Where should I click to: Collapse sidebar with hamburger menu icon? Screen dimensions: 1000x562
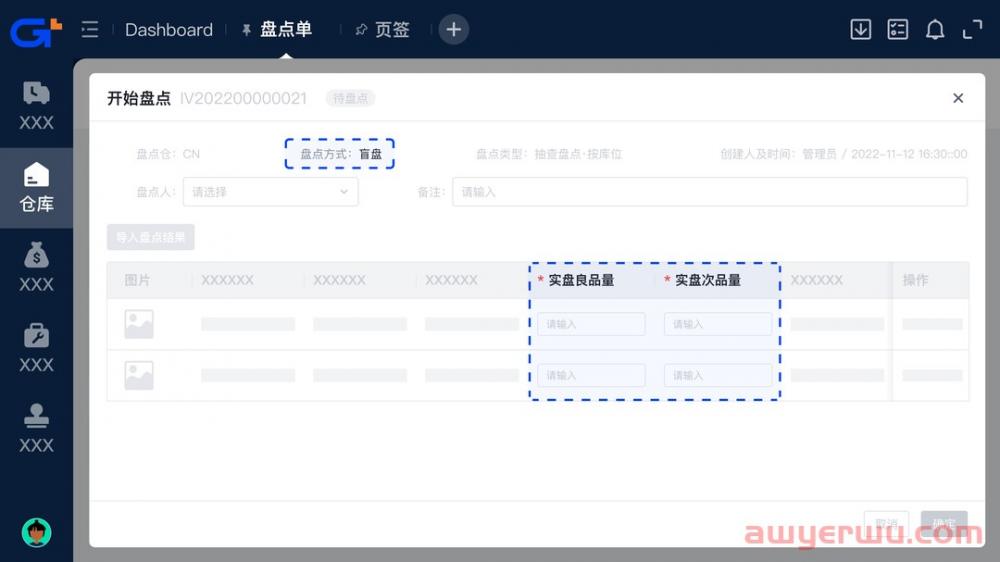(90, 30)
